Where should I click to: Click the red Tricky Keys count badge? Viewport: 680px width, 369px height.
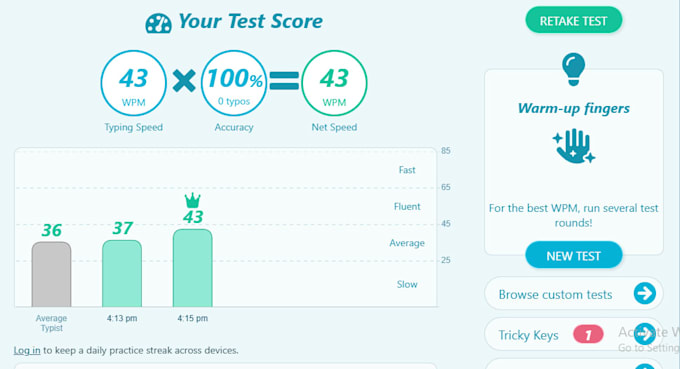[x=588, y=334]
